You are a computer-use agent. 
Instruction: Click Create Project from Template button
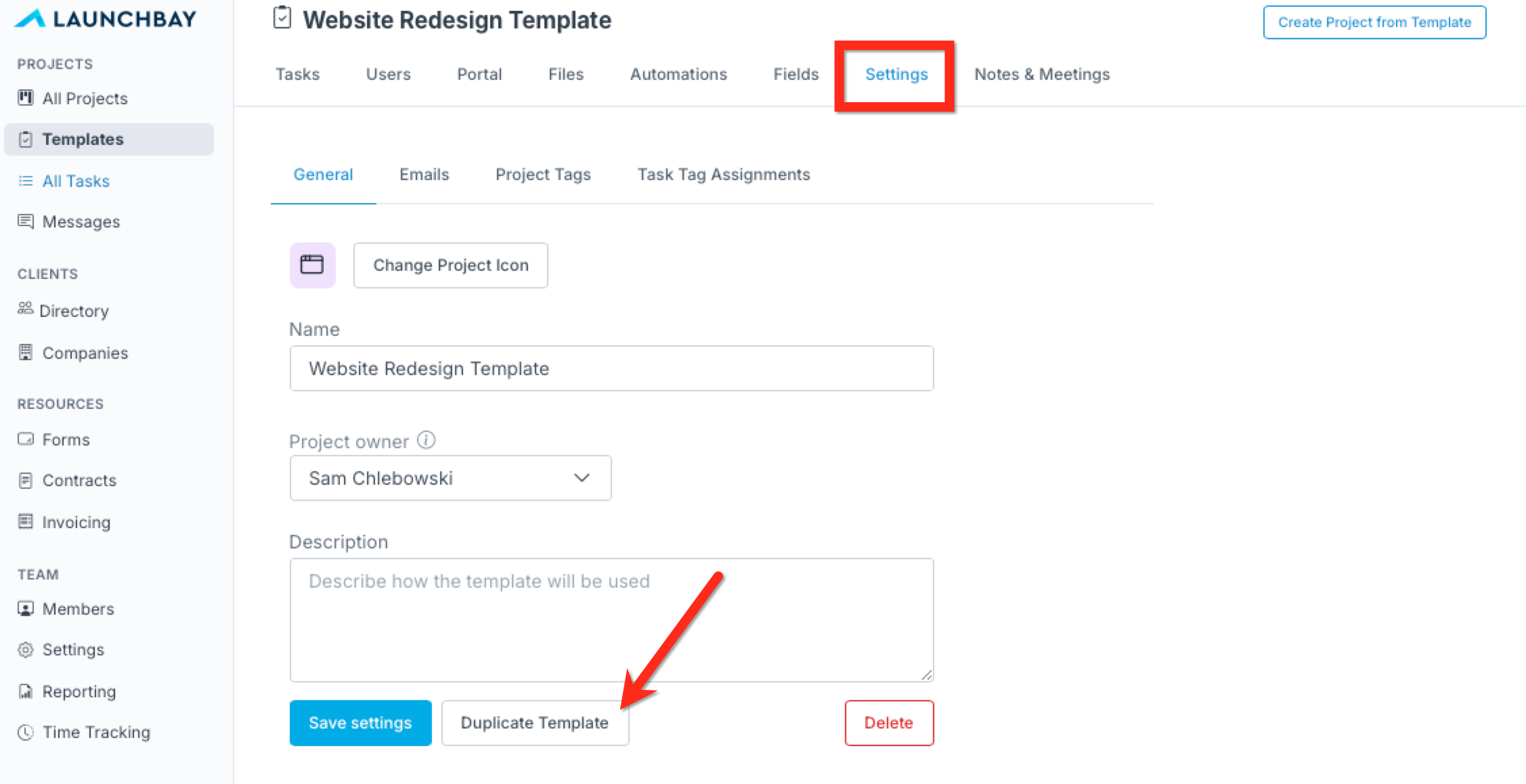1374,22
